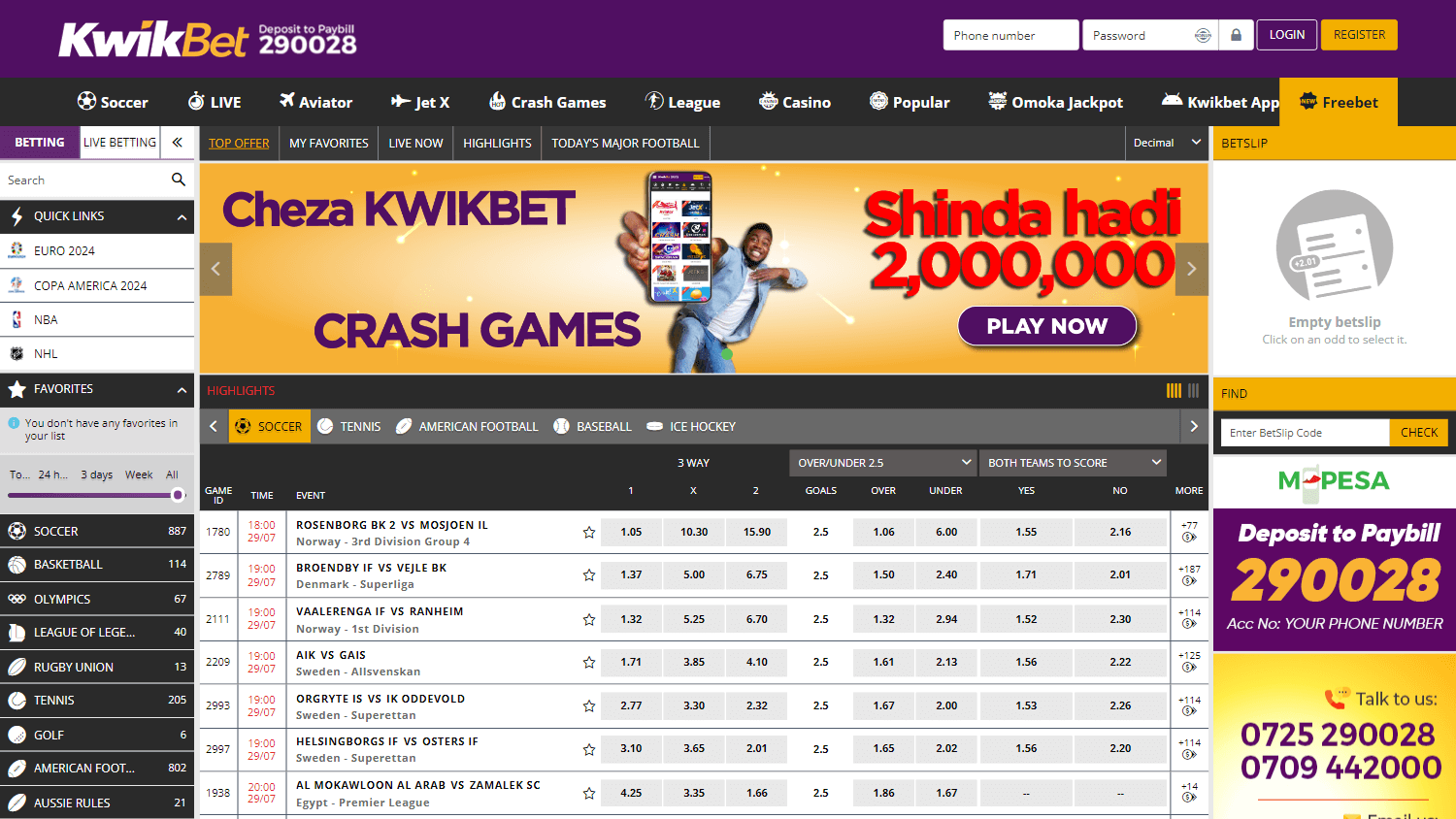Open Olympics in the sports list
This screenshot has height=819, width=1456.
pos(97,599)
